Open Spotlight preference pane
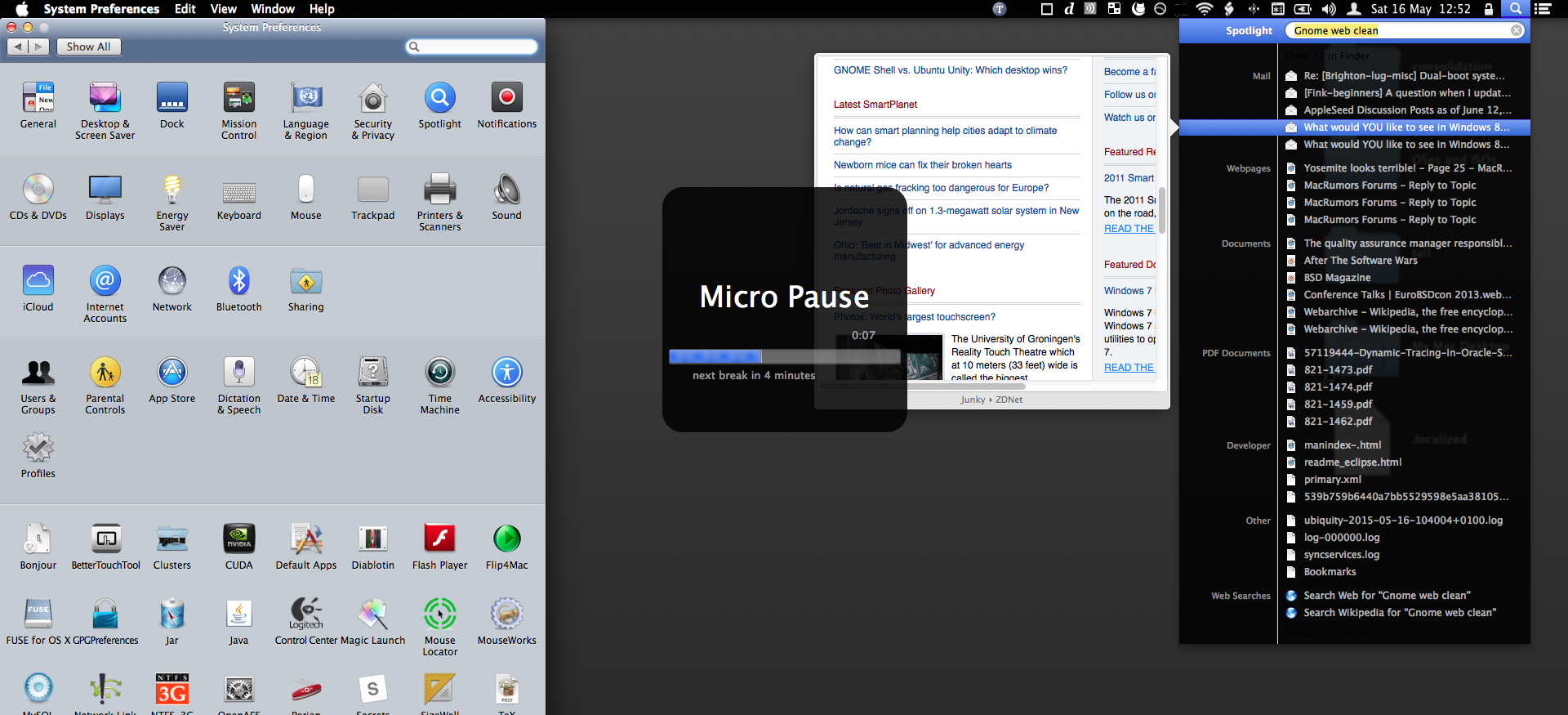1568x715 pixels. [x=440, y=105]
